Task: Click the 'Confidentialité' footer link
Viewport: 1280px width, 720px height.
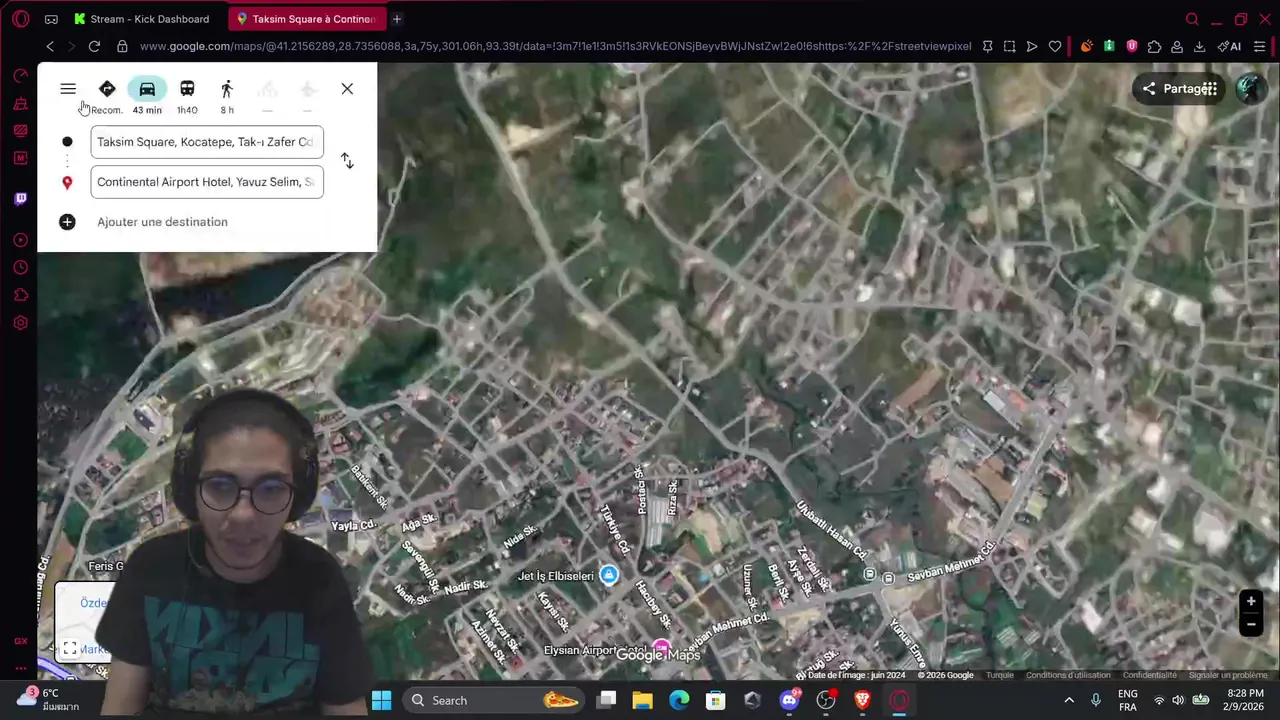Action: pos(1150,675)
